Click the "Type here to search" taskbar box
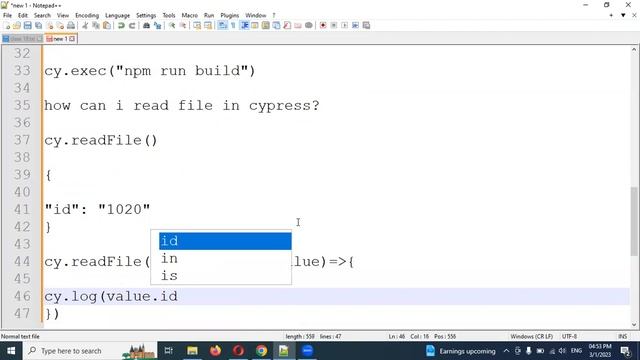Screen dimensions: 640x360 [90, 351]
